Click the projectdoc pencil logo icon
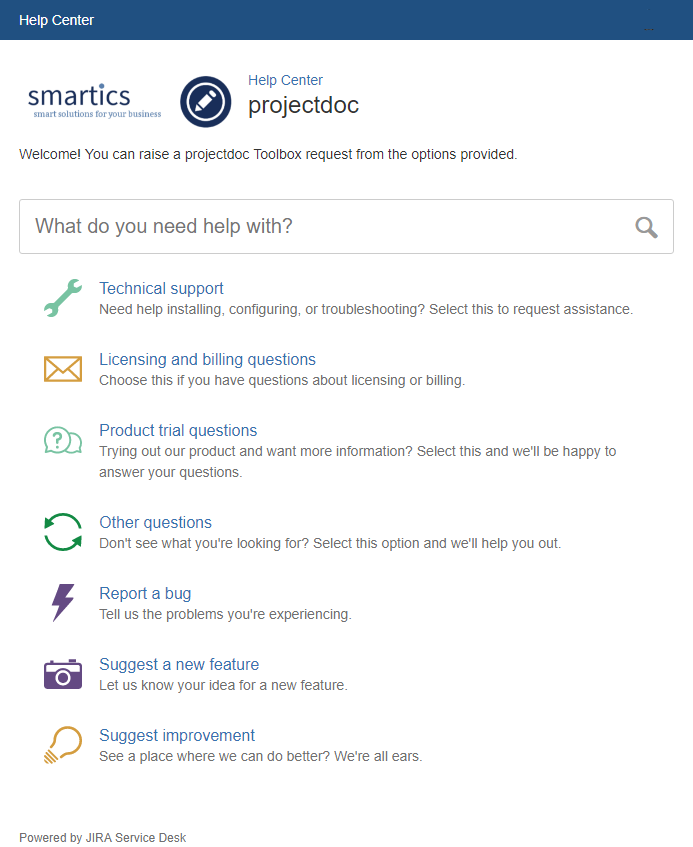Image resolution: width=693 pixels, height=847 pixels. [206, 102]
